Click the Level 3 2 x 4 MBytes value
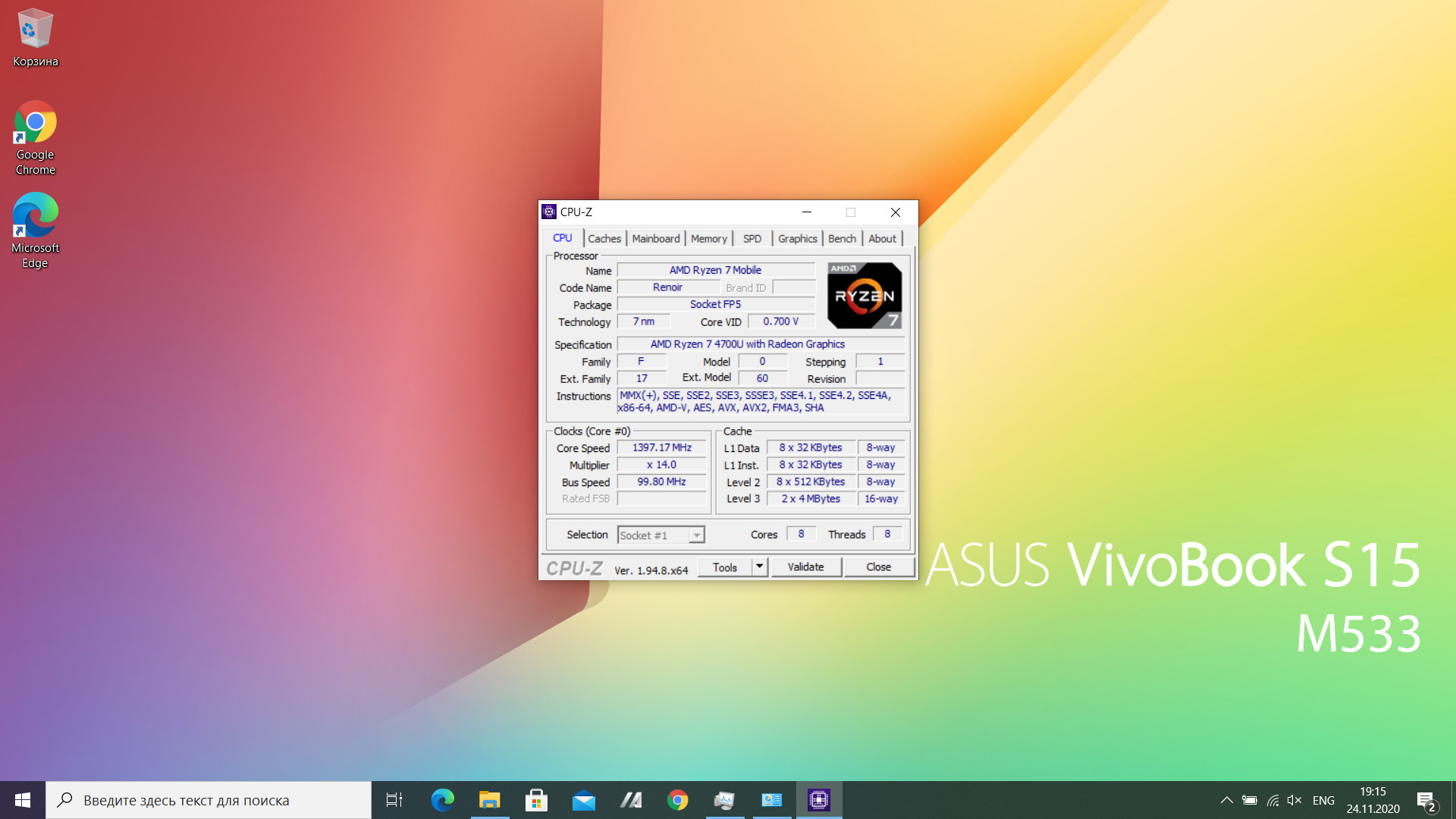Viewport: 1456px width, 819px height. (811, 499)
